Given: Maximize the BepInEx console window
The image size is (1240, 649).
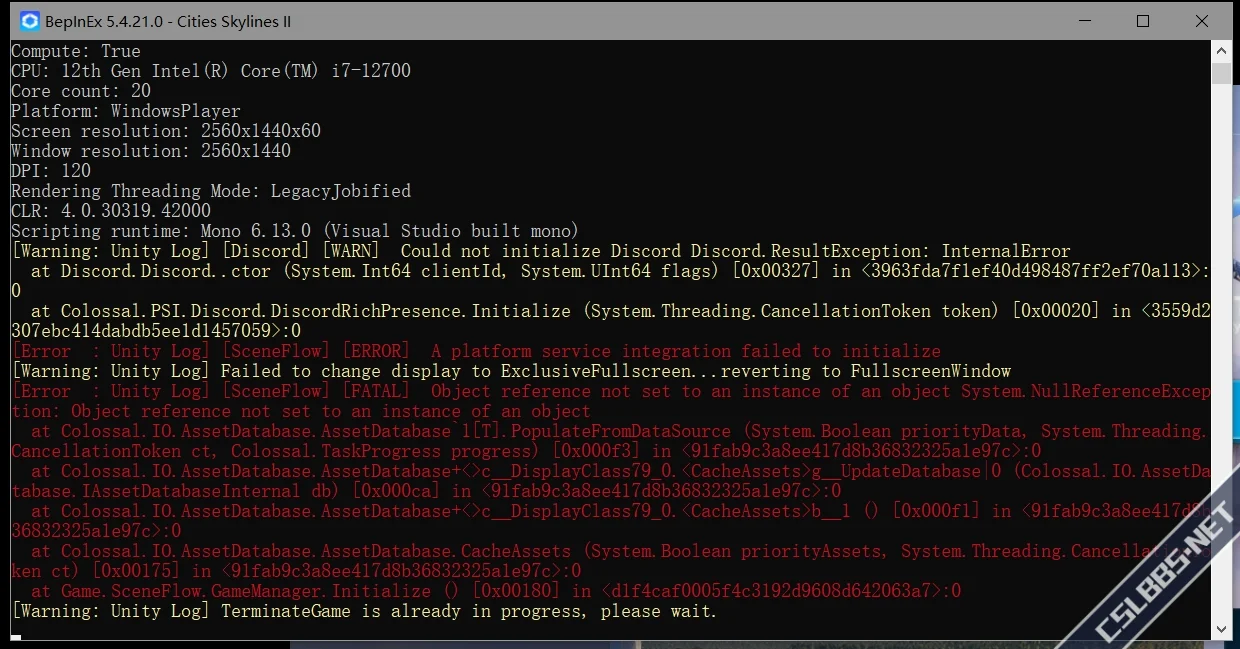Looking at the screenshot, I should click(1143, 21).
